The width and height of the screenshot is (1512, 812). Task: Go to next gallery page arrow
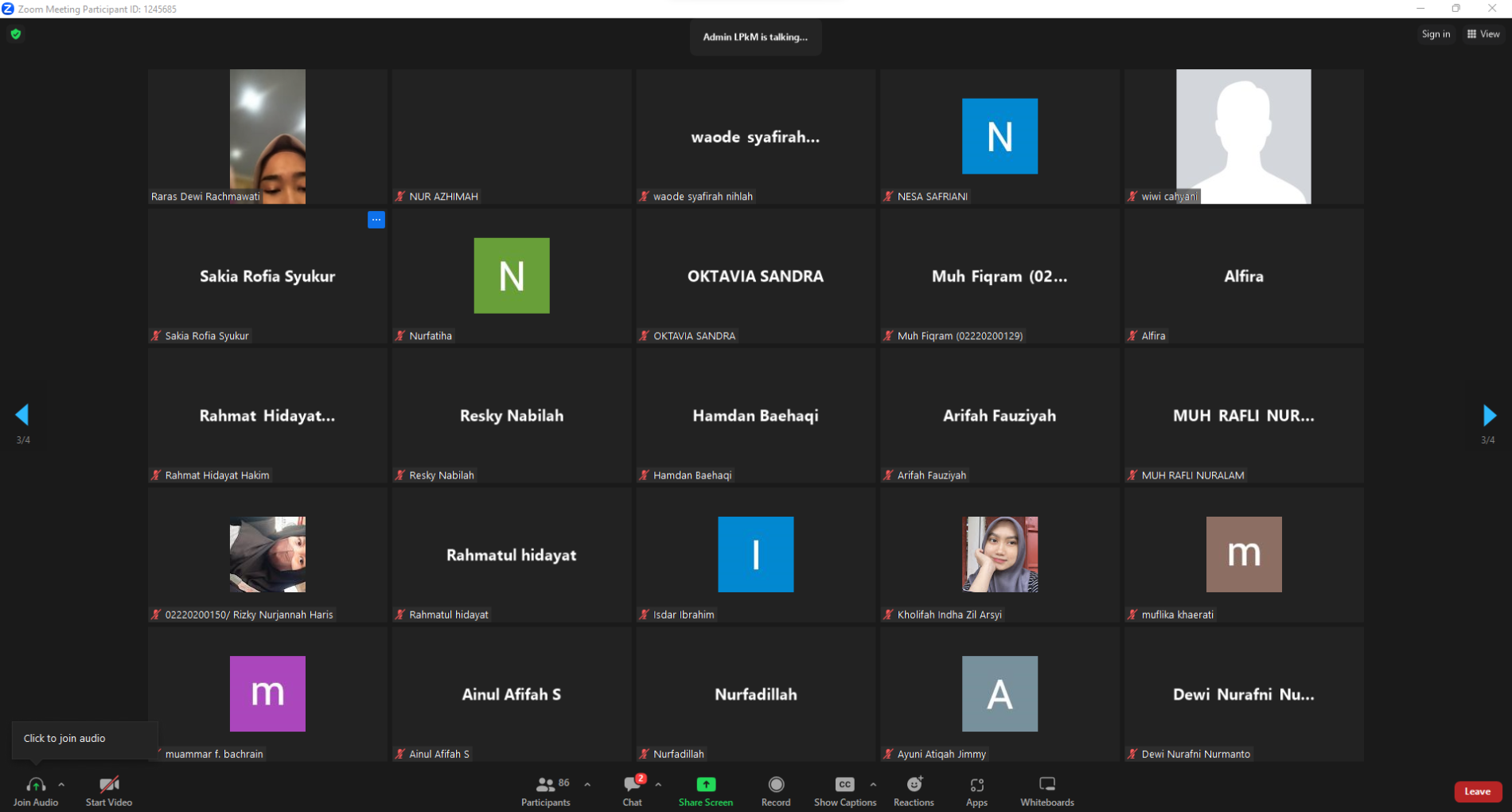[1489, 415]
